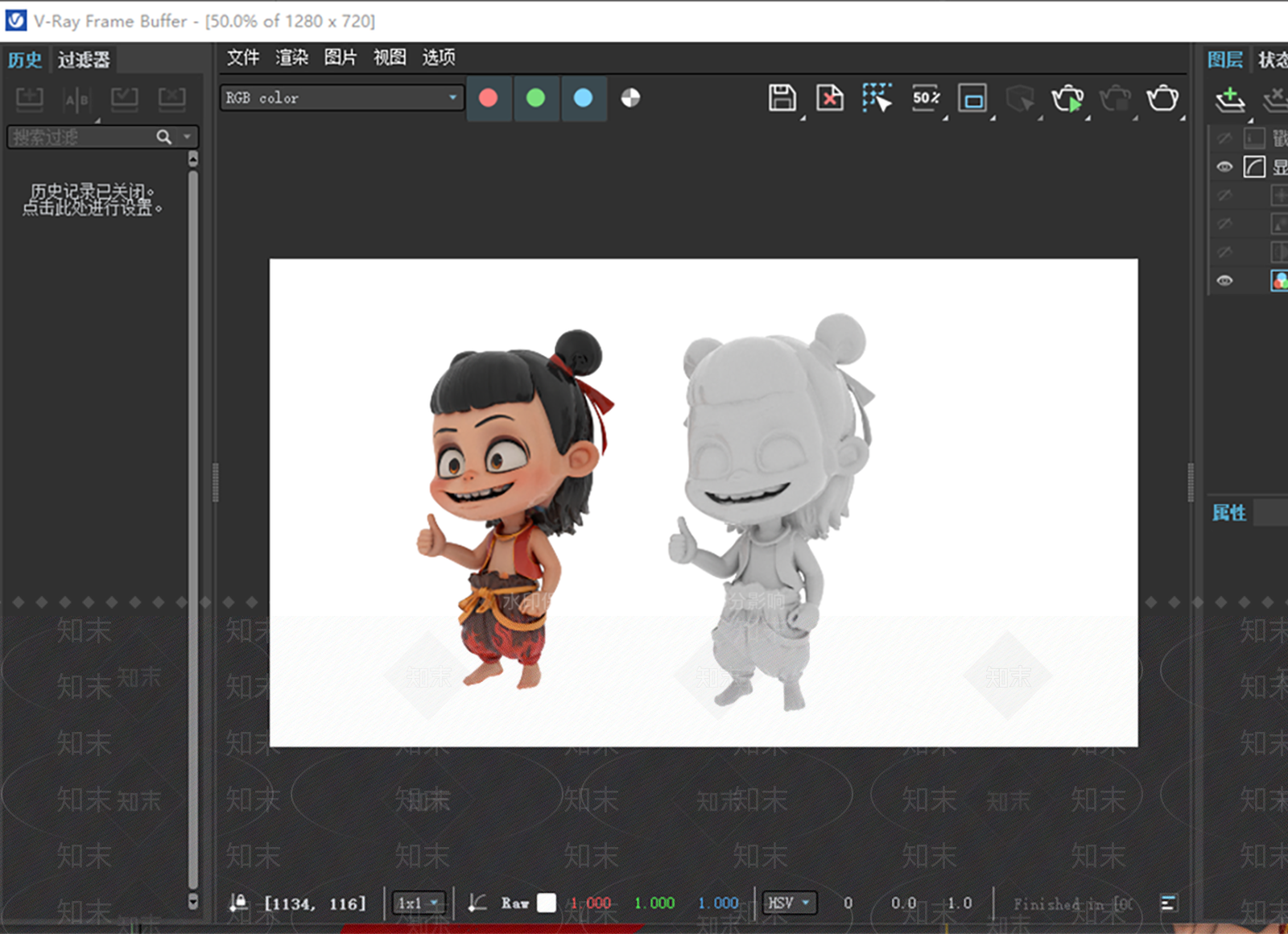Toggle blue channel display
The height and width of the screenshot is (934, 1288).
click(583, 98)
